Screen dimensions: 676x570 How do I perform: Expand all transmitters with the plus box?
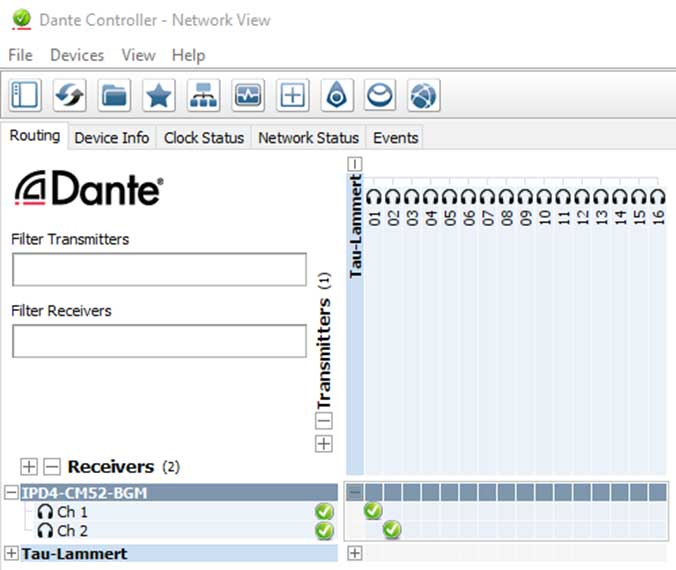point(324,444)
